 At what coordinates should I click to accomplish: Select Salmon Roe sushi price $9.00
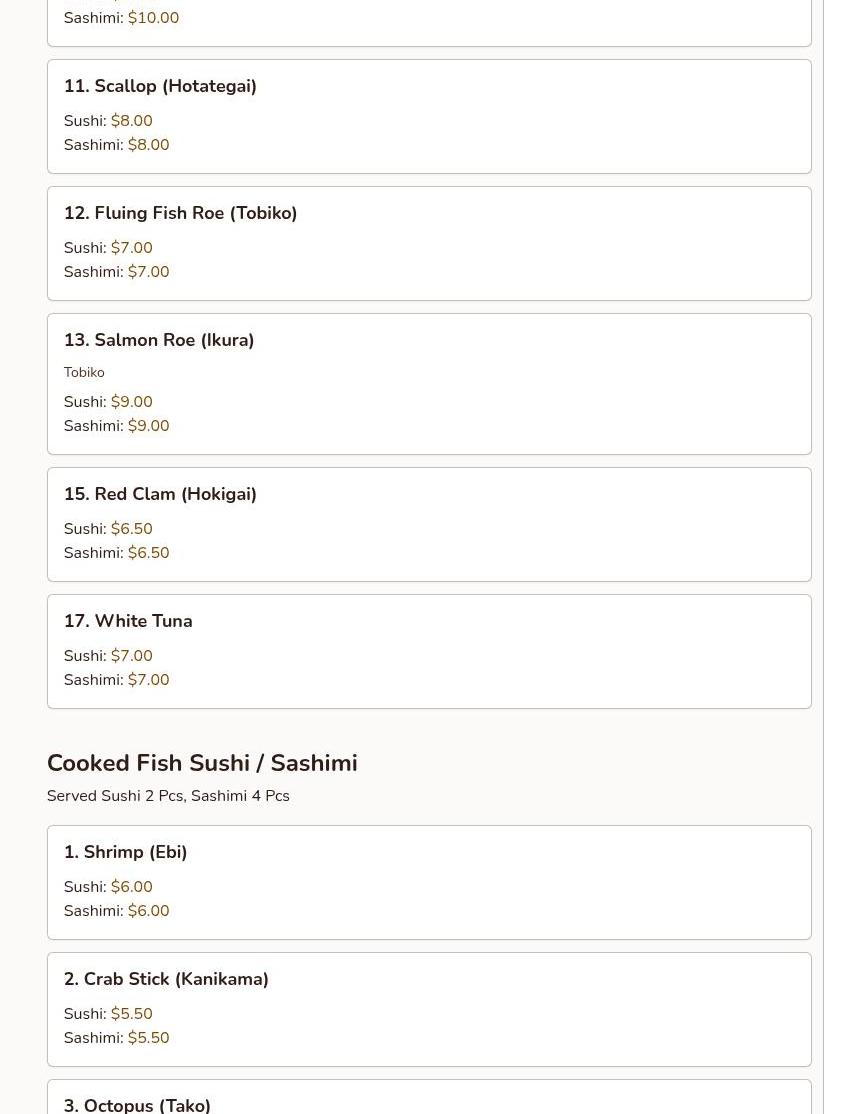[x=131, y=402]
